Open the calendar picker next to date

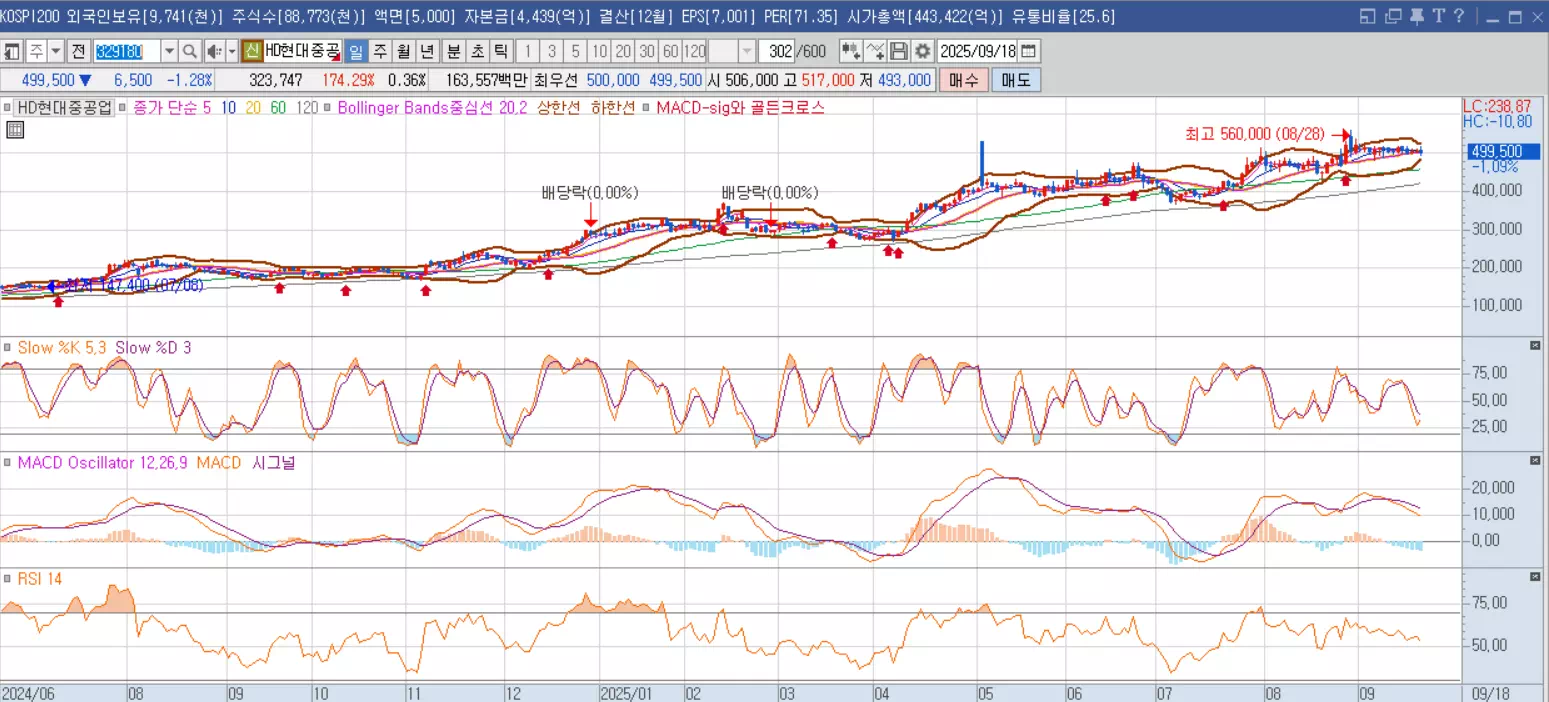pyautogui.click(x=1028, y=51)
